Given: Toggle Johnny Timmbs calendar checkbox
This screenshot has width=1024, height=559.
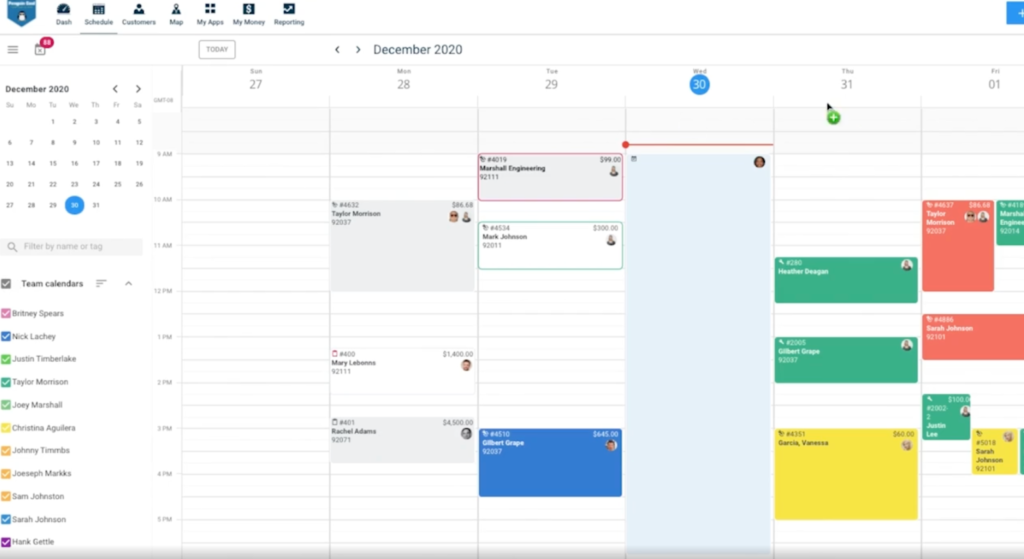Looking at the screenshot, I should pos(6,451).
